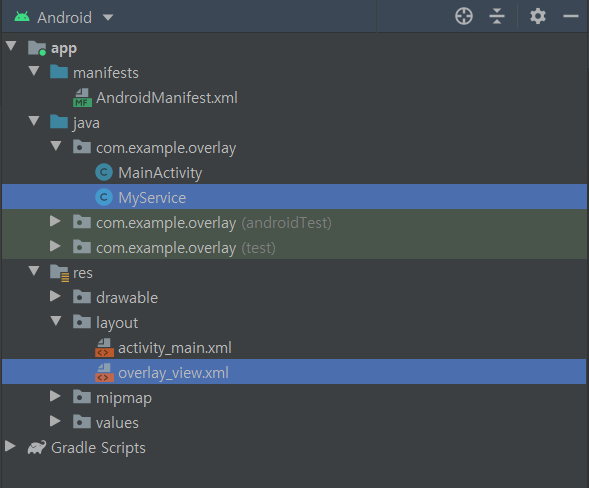Open the project view settings gear
The width and height of the screenshot is (589, 488).
click(538, 17)
